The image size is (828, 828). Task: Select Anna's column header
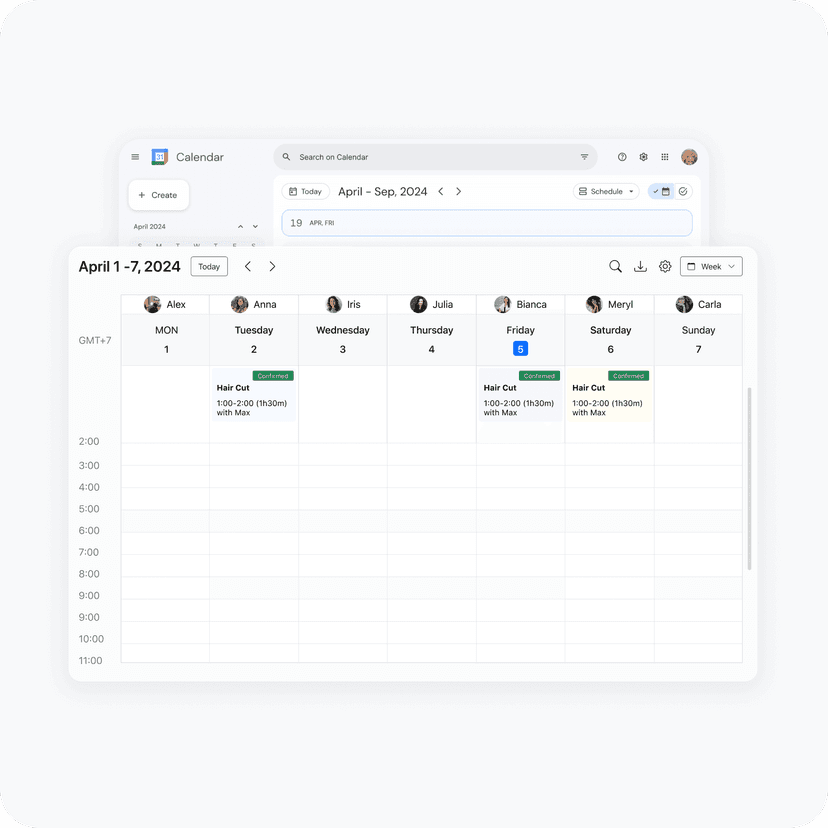tap(254, 305)
